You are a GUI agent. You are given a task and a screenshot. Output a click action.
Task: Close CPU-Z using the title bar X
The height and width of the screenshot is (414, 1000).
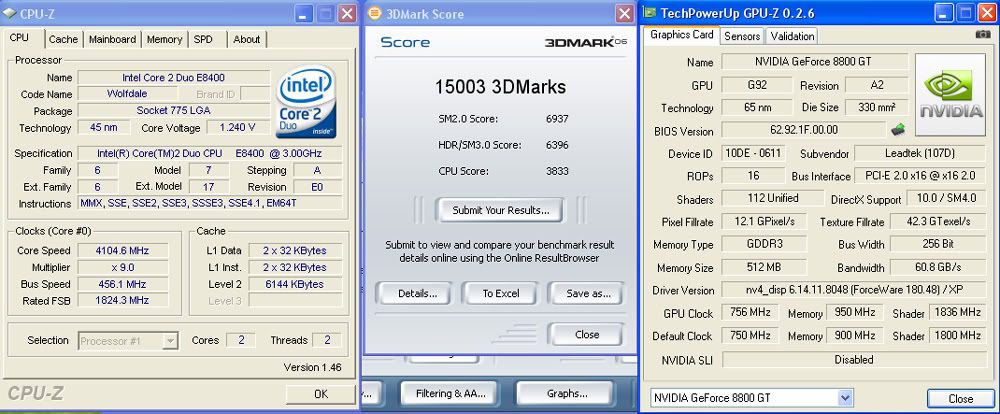347,13
